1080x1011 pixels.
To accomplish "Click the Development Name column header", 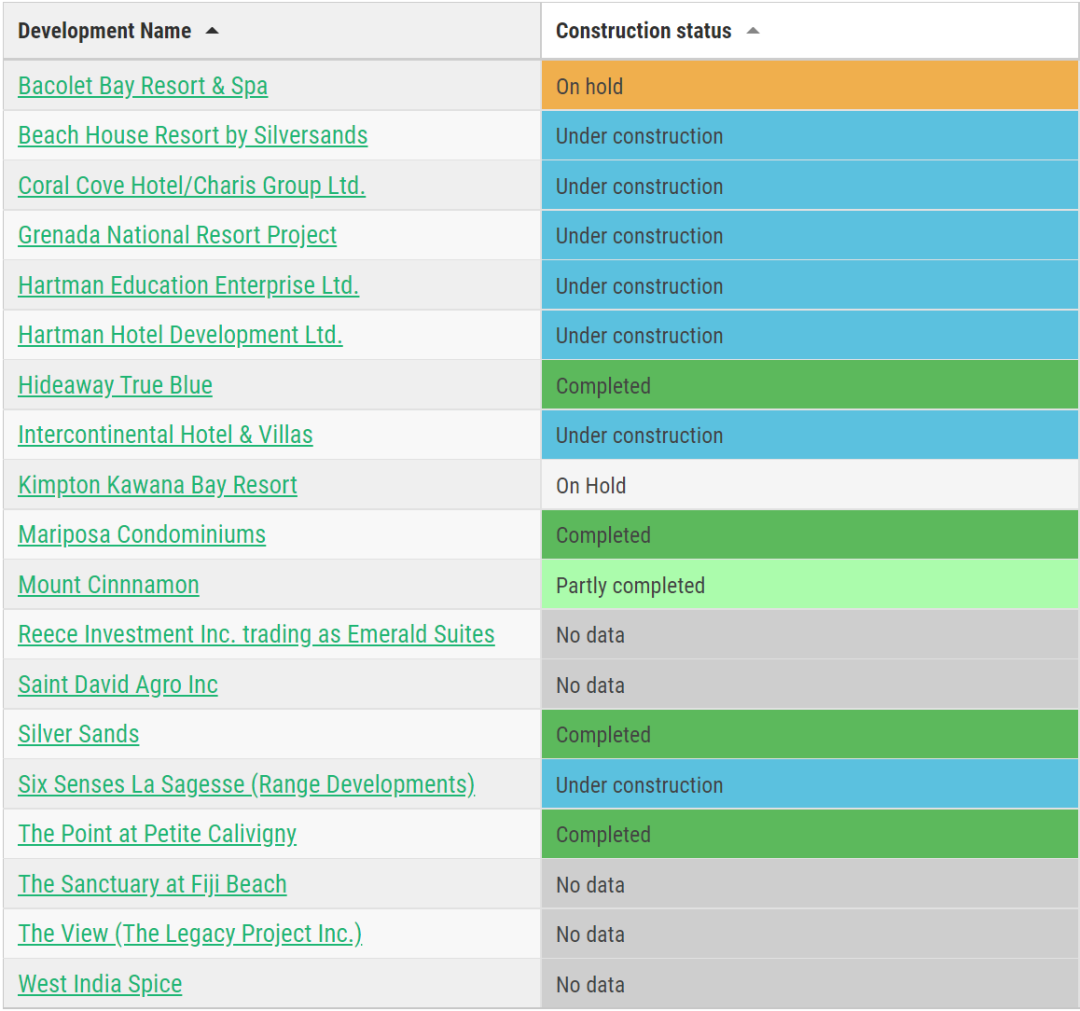I will point(272,31).
